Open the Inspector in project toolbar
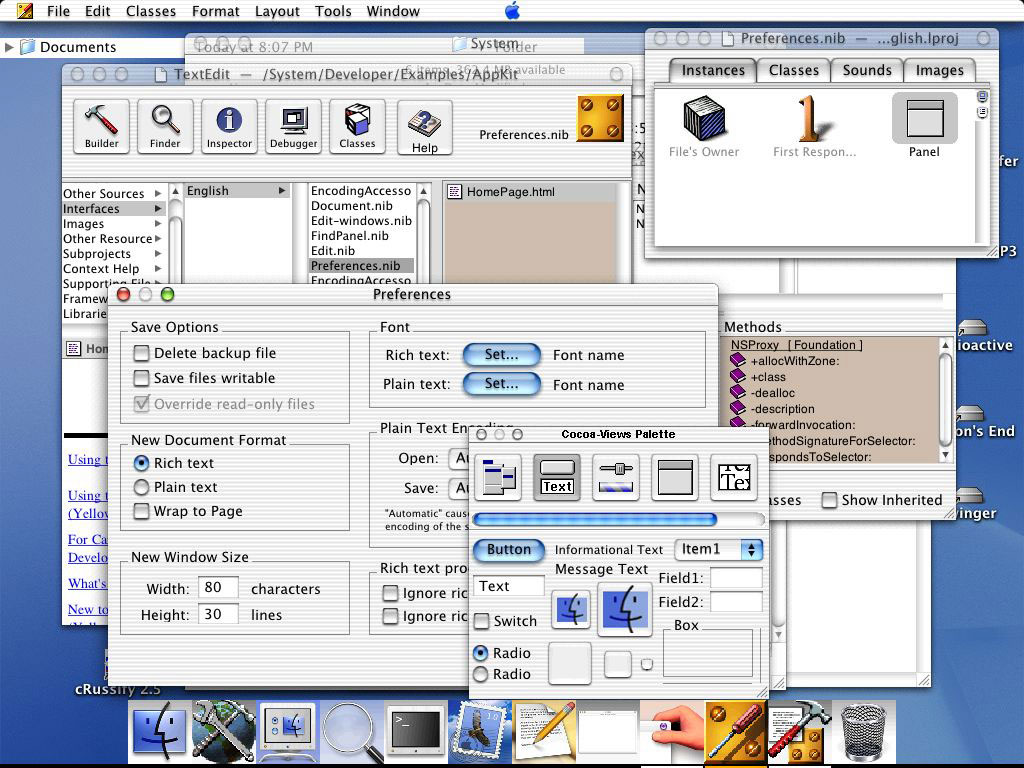 click(x=229, y=127)
